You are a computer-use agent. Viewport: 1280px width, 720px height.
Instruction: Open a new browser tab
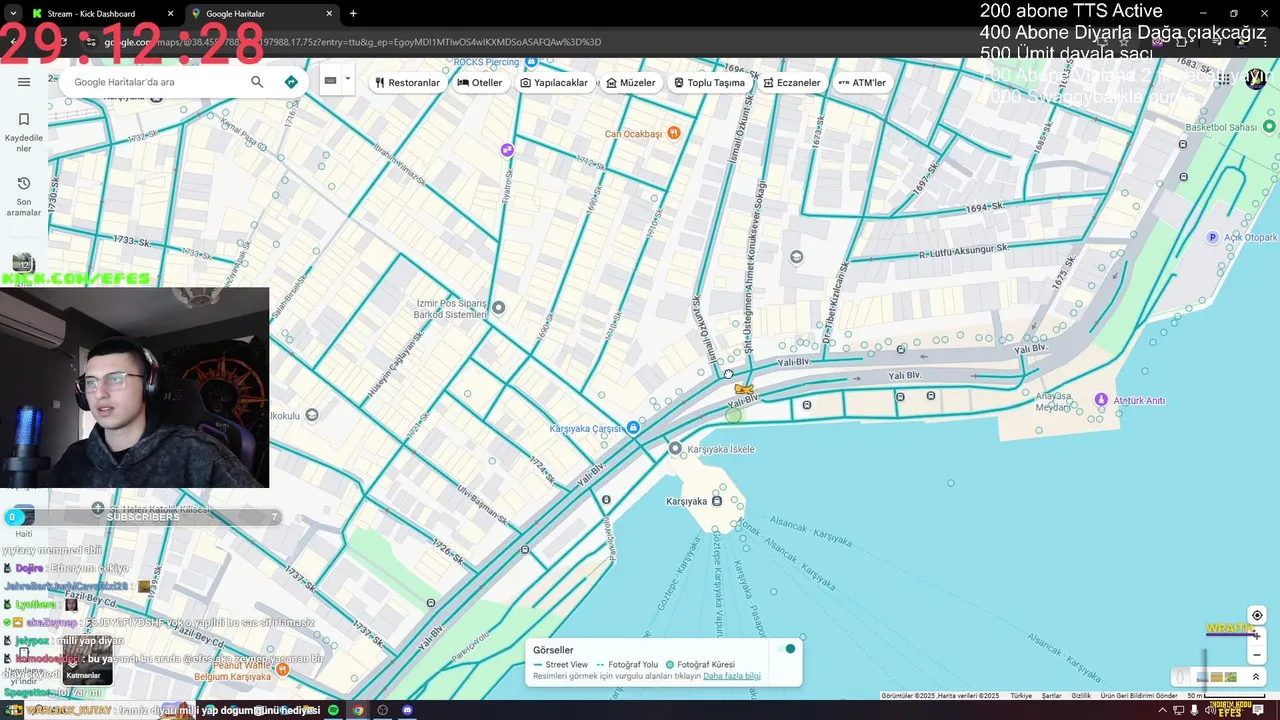tap(353, 14)
